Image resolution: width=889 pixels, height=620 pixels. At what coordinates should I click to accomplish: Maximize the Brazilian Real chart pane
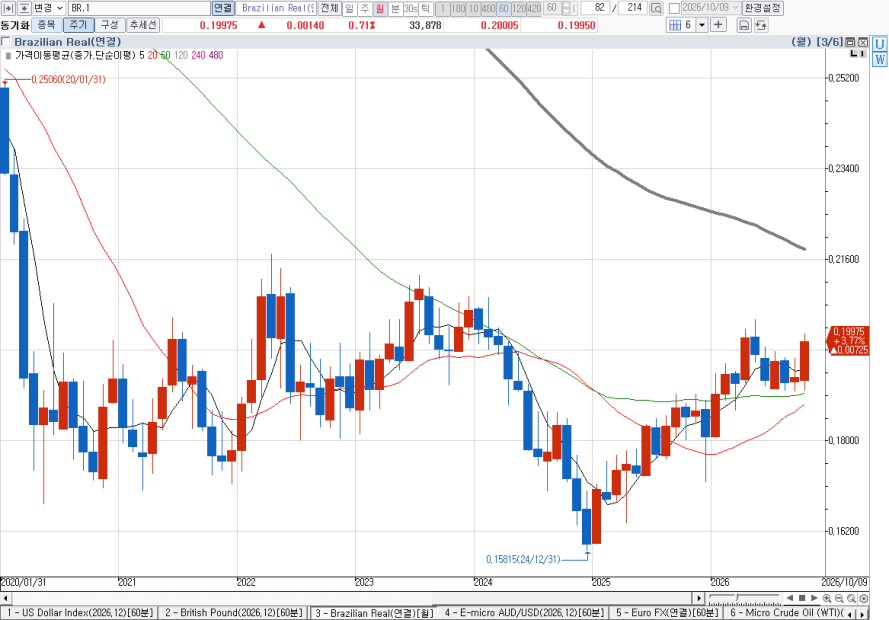[x=850, y=42]
